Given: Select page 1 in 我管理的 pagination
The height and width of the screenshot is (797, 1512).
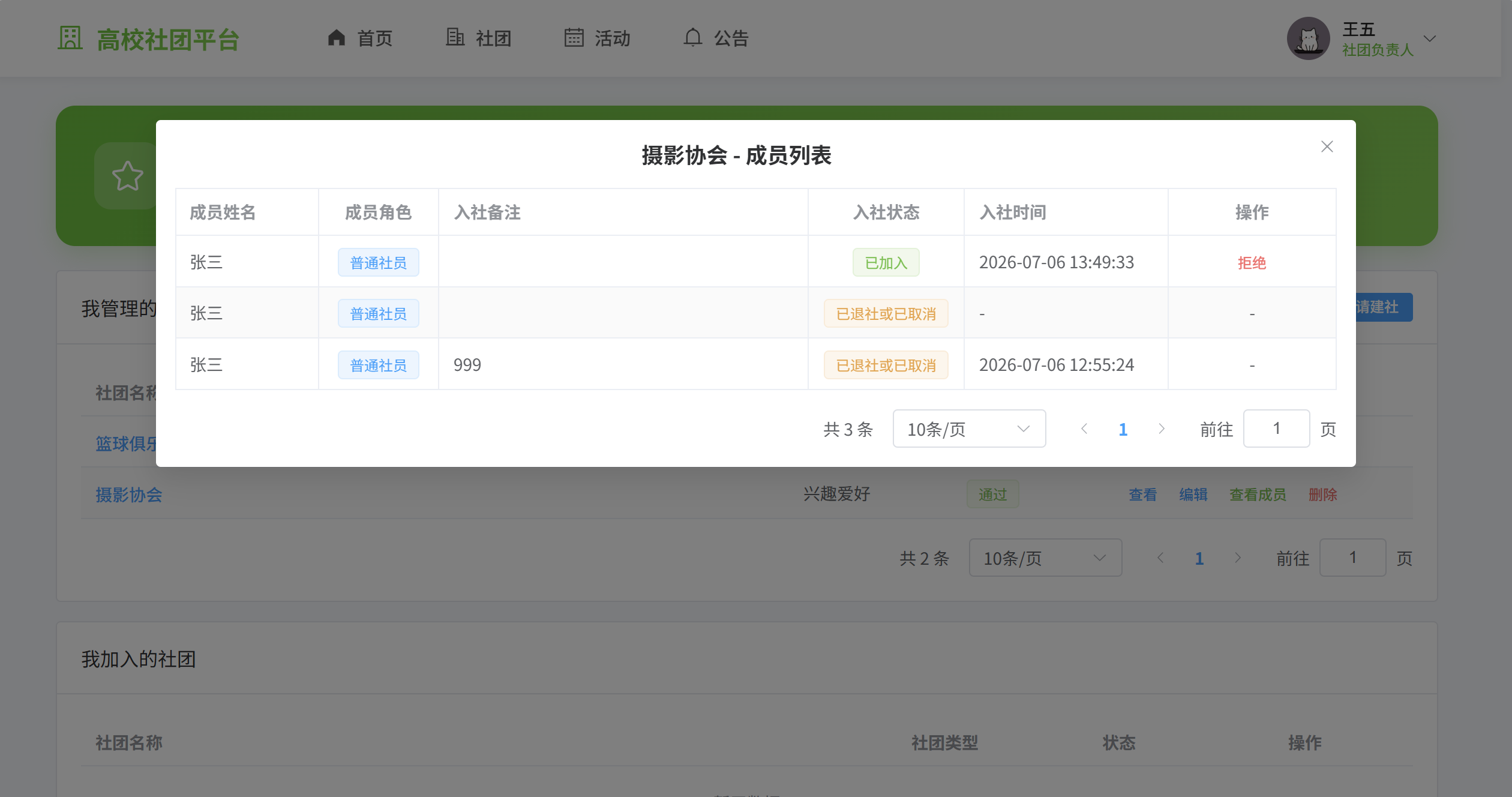Looking at the screenshot, I should [x=1199, y=558].
